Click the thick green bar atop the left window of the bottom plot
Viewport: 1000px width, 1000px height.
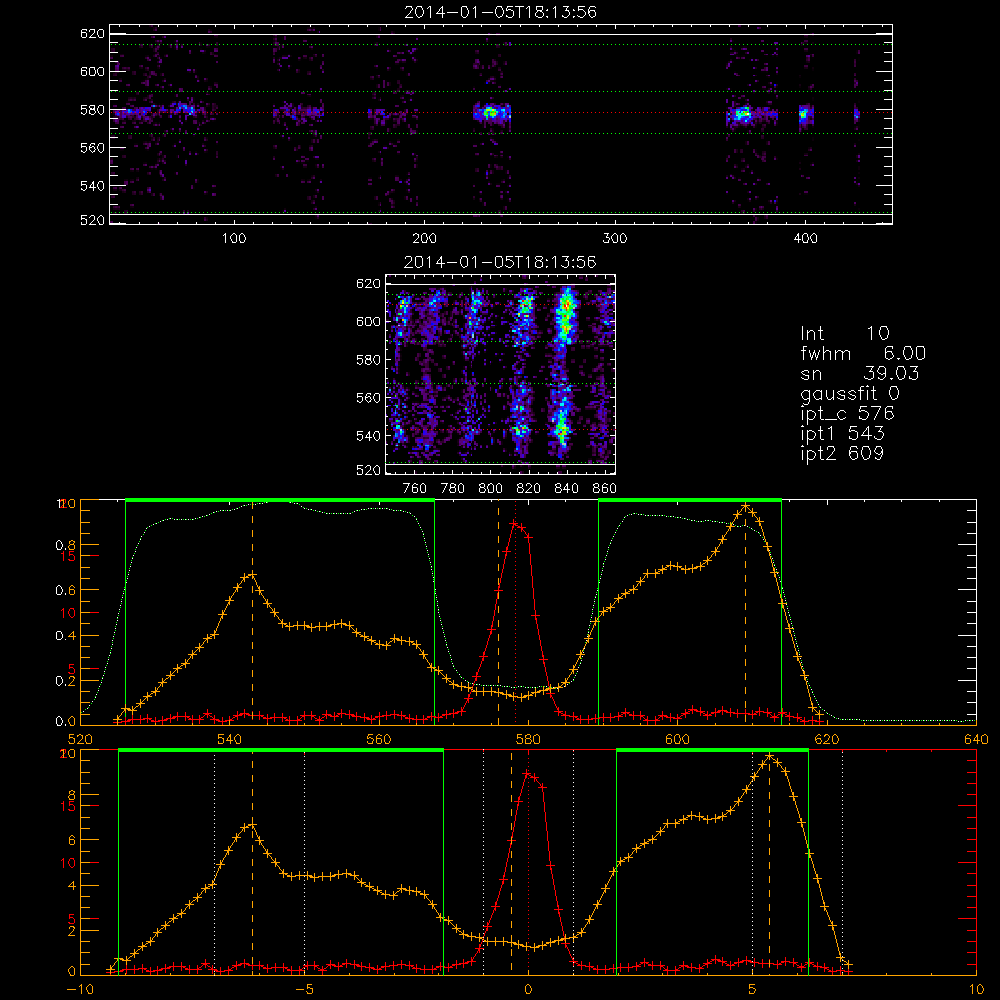point(281,750)
